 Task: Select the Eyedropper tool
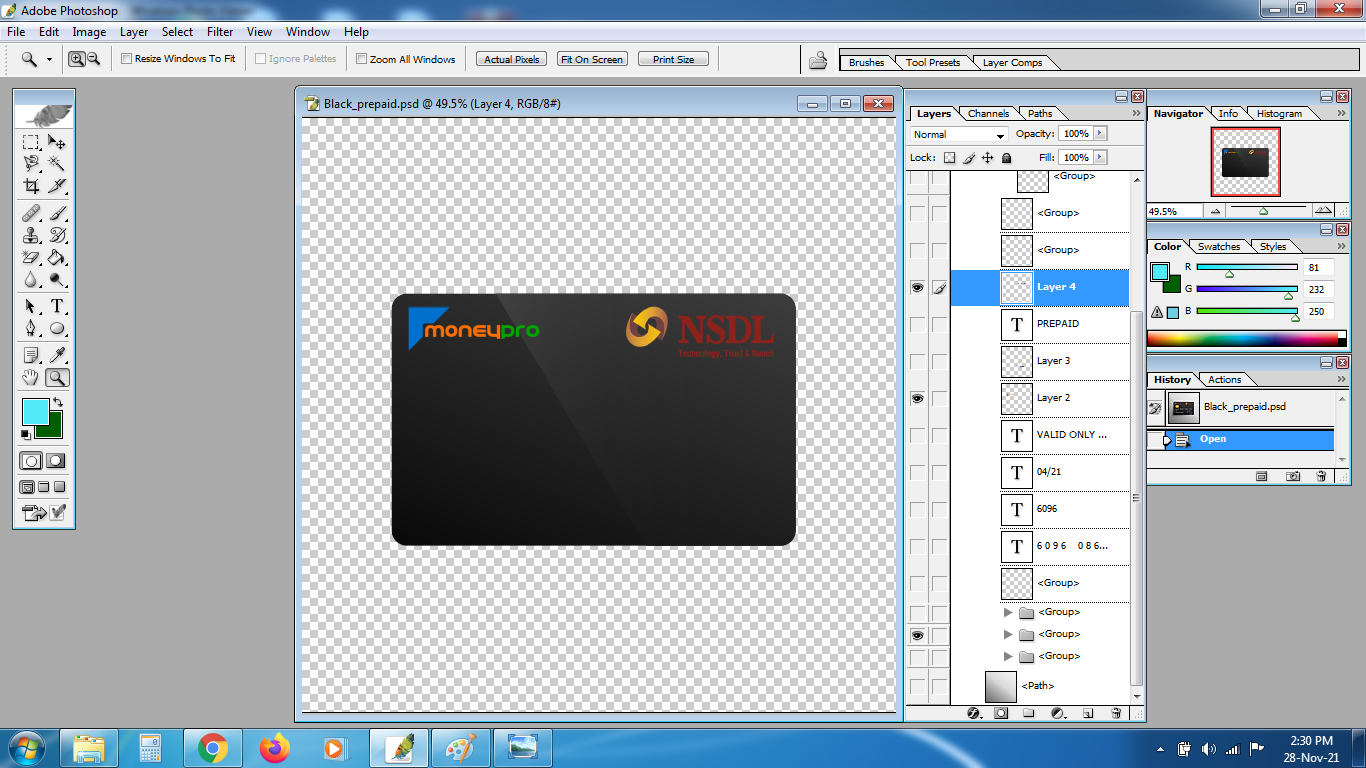click(57, 355)
